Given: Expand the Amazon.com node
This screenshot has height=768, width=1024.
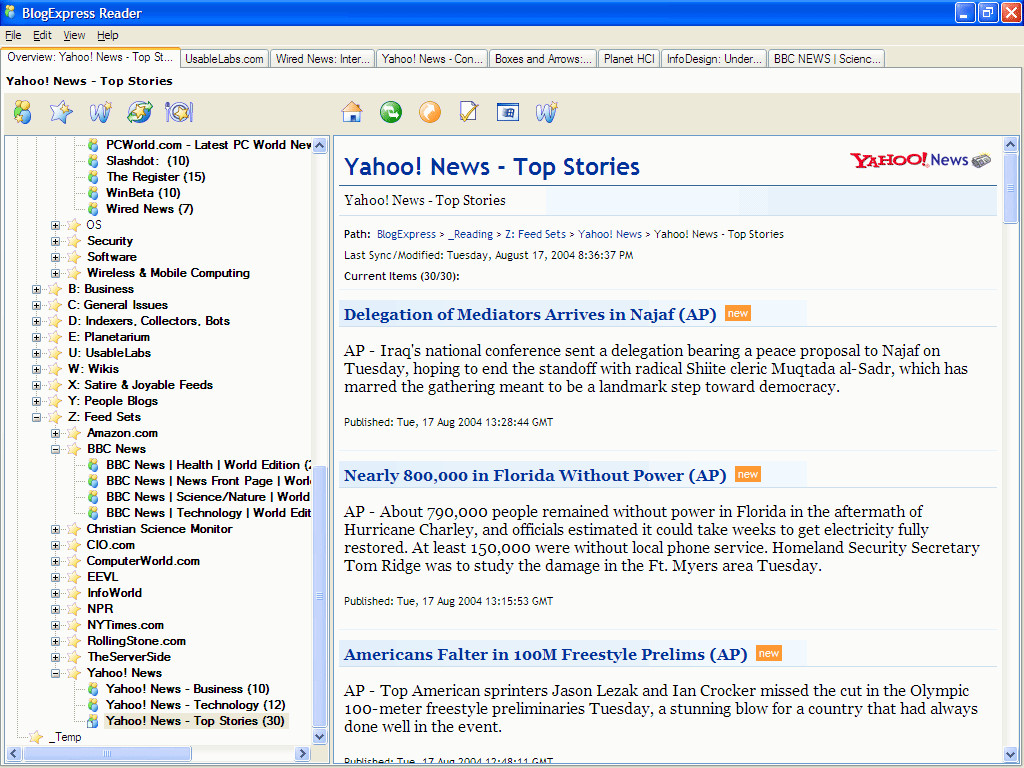Looking at the screenshot, I should (56, 433).
